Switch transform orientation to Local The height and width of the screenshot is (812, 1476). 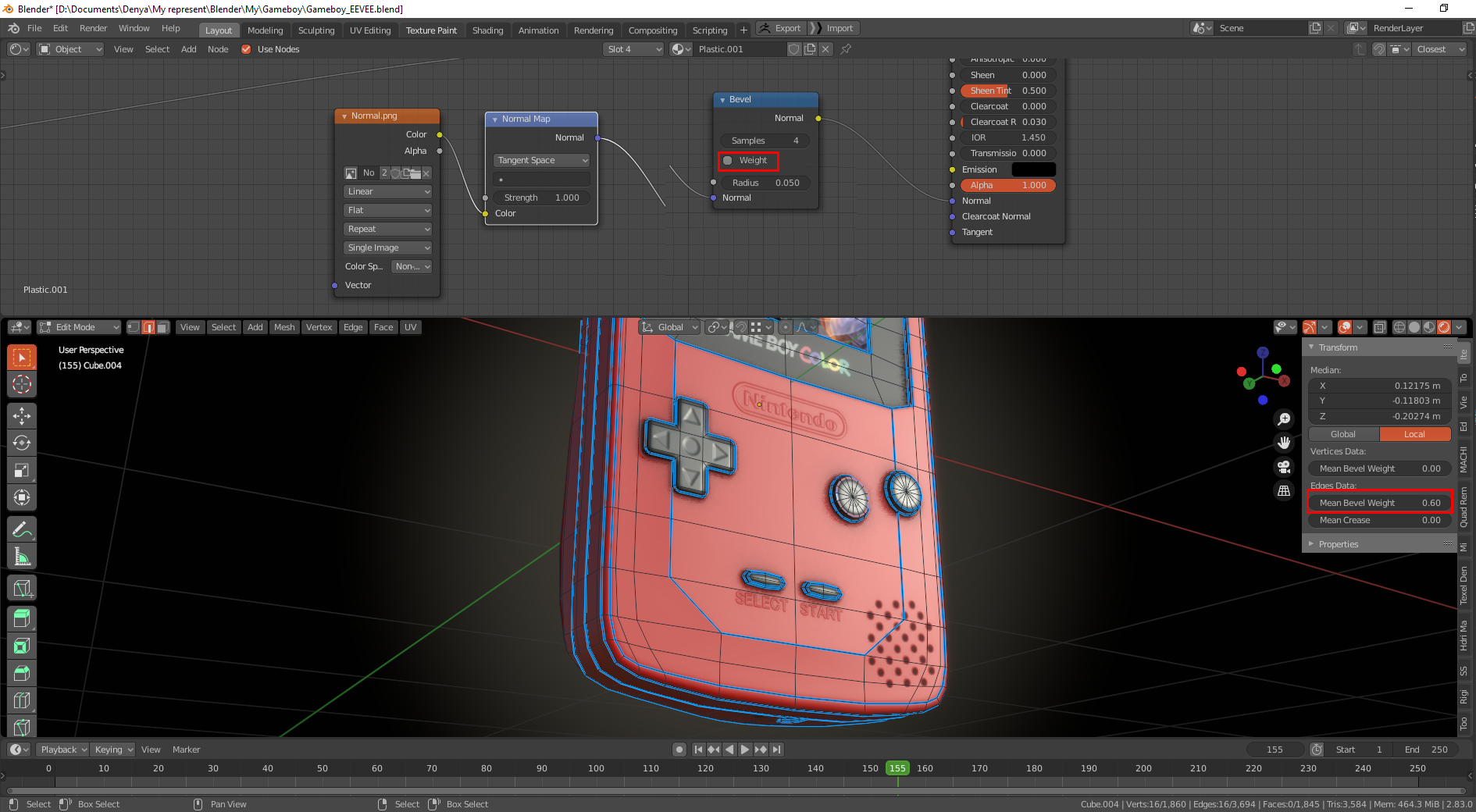pyautogui.click(x=1415, y=434)
